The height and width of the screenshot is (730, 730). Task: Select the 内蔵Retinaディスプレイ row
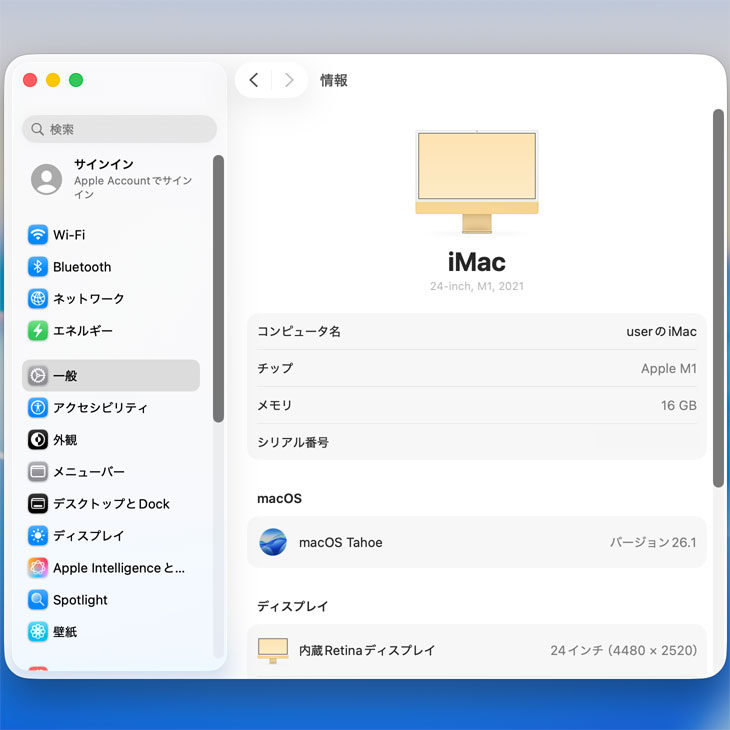[476, 650]
